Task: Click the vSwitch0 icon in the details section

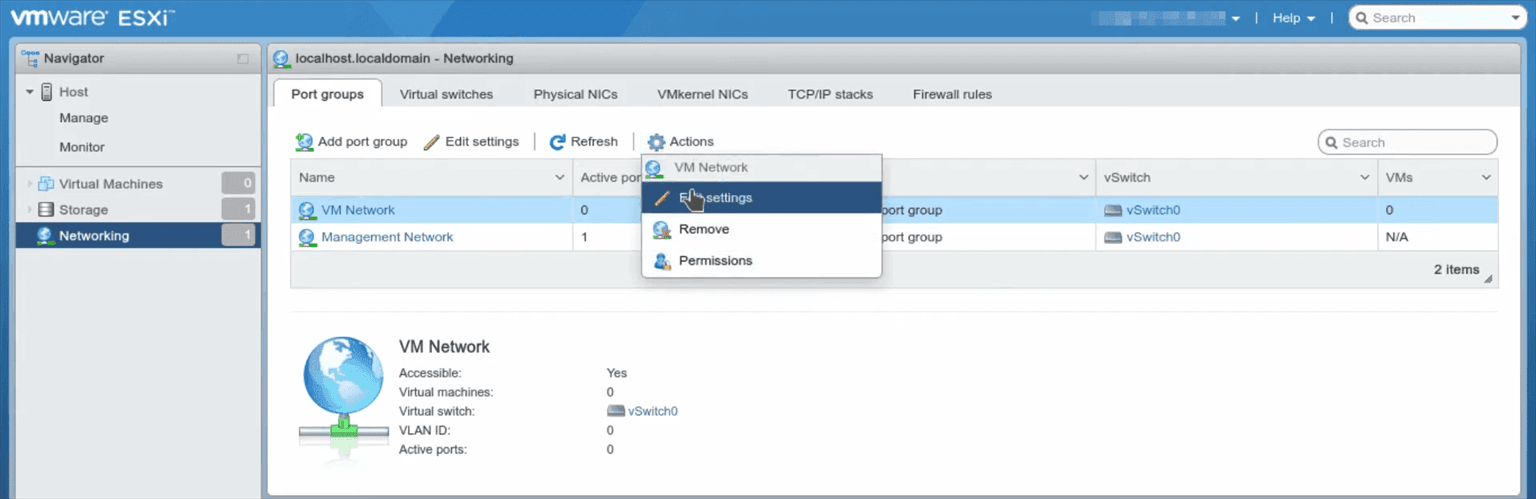Action: (x=616, y=411)
